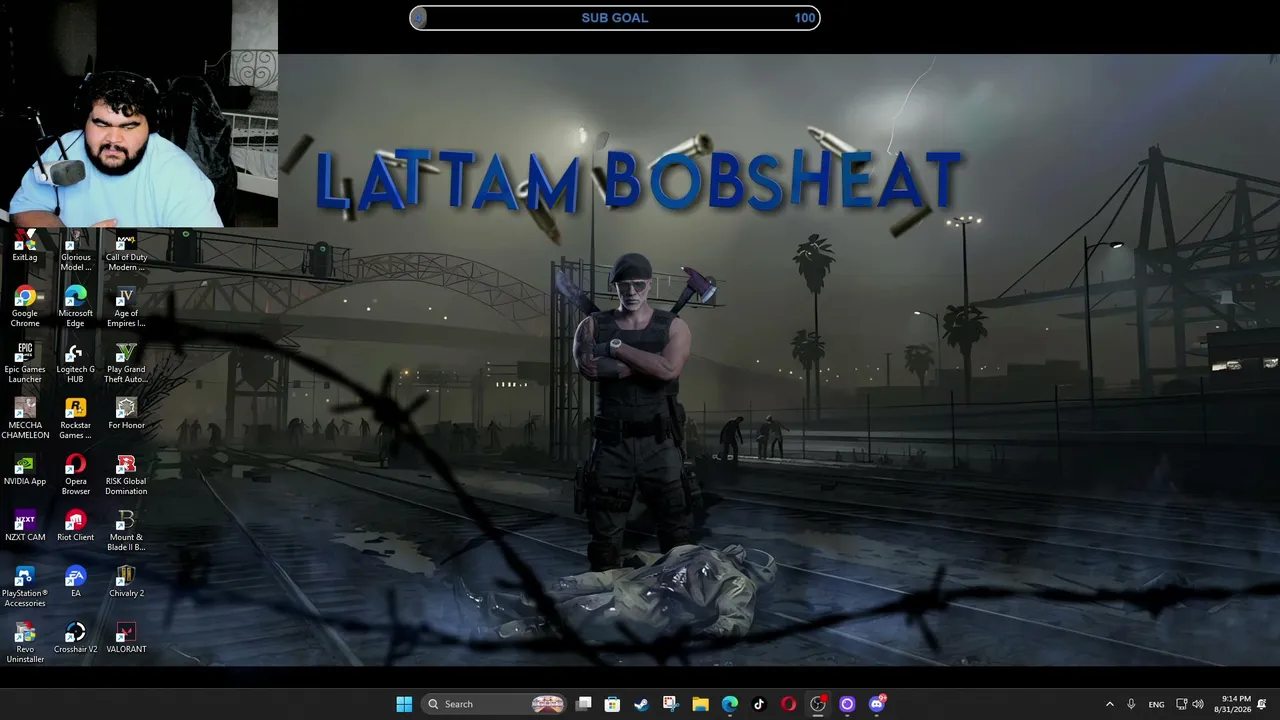Viewport: 1280px width, 720px height.
Task: Expand the hidden system tray icons
Action: click(x=1109, y=704)
